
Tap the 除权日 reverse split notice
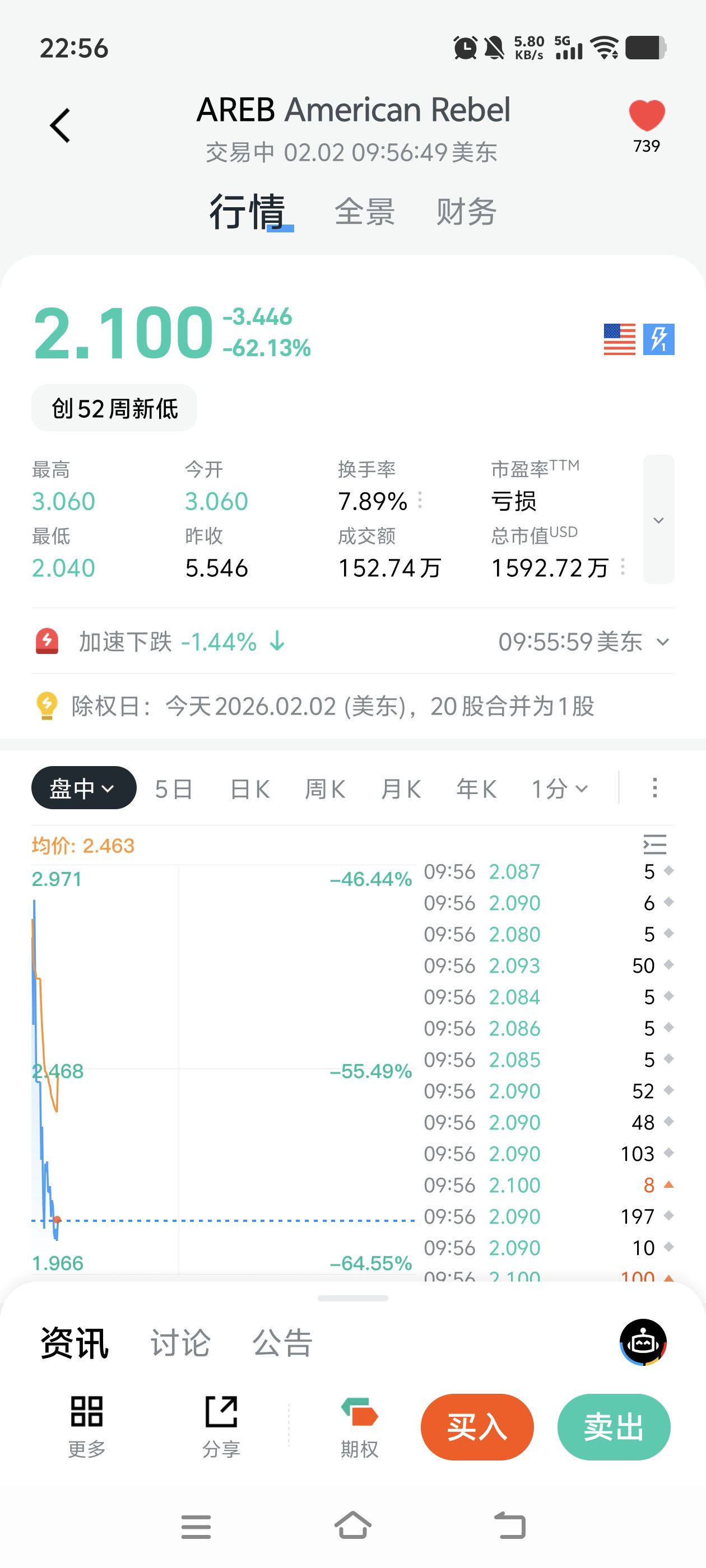(332, 706)
